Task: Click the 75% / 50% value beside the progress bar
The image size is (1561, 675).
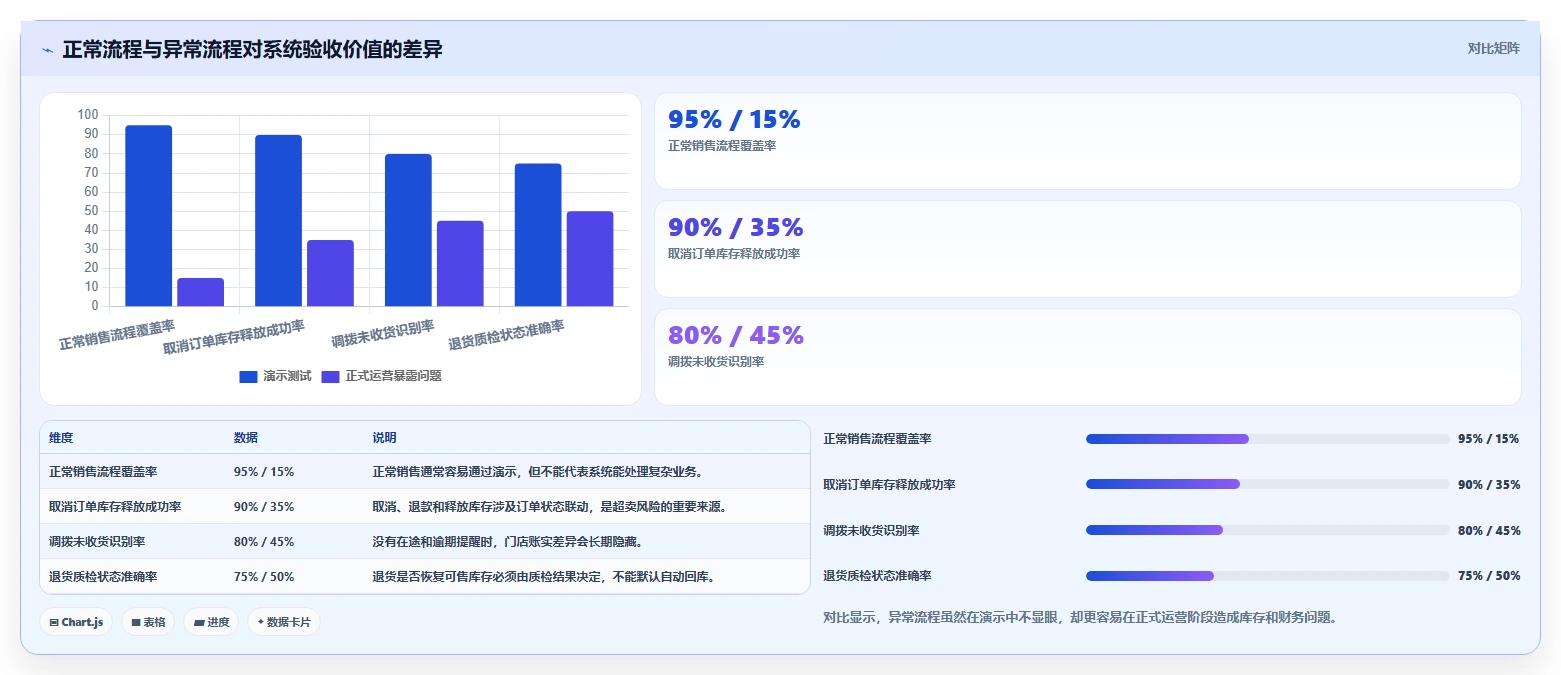Action: 1489,576
